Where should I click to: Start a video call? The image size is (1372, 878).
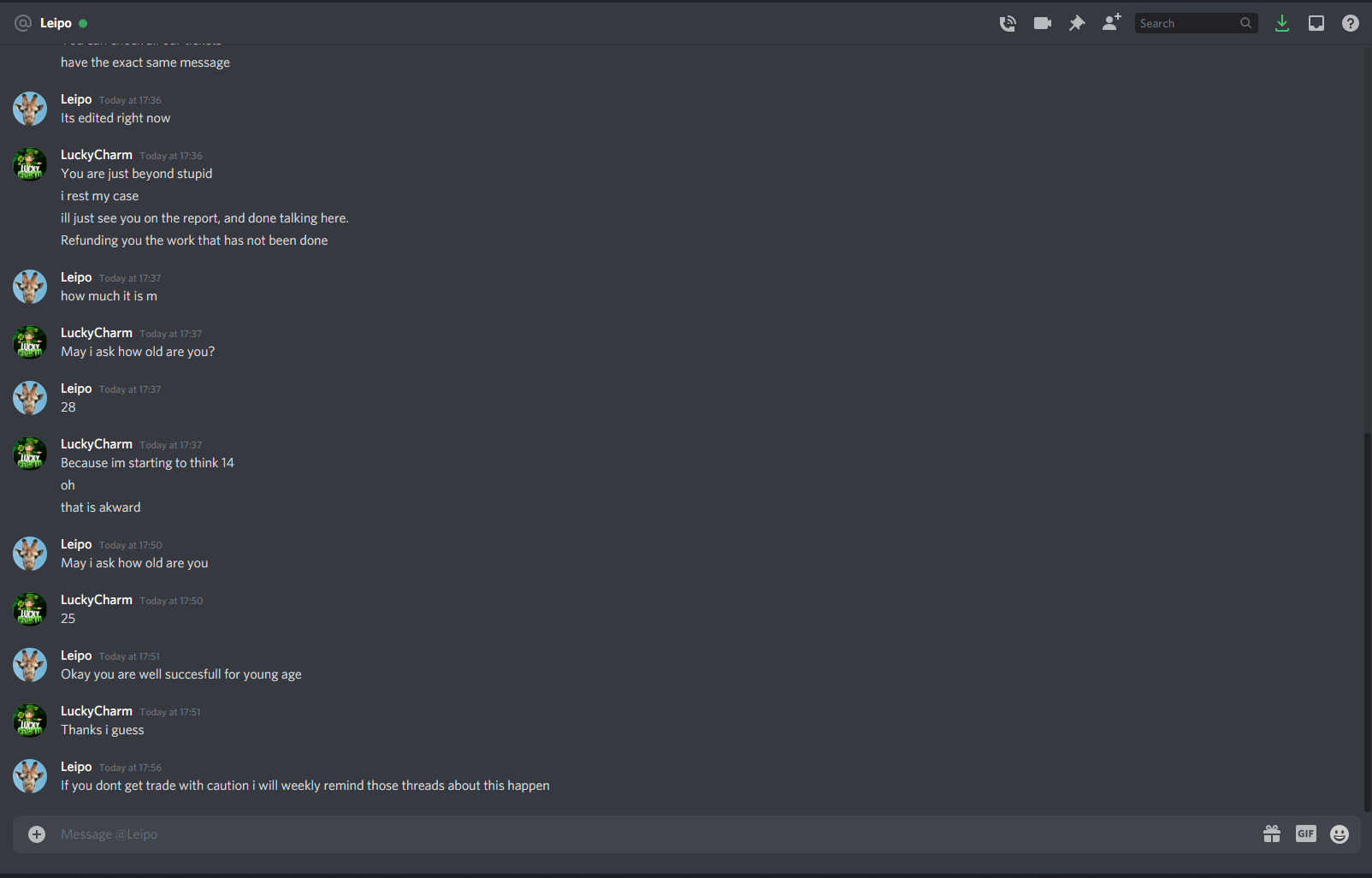coord(1042,23)
